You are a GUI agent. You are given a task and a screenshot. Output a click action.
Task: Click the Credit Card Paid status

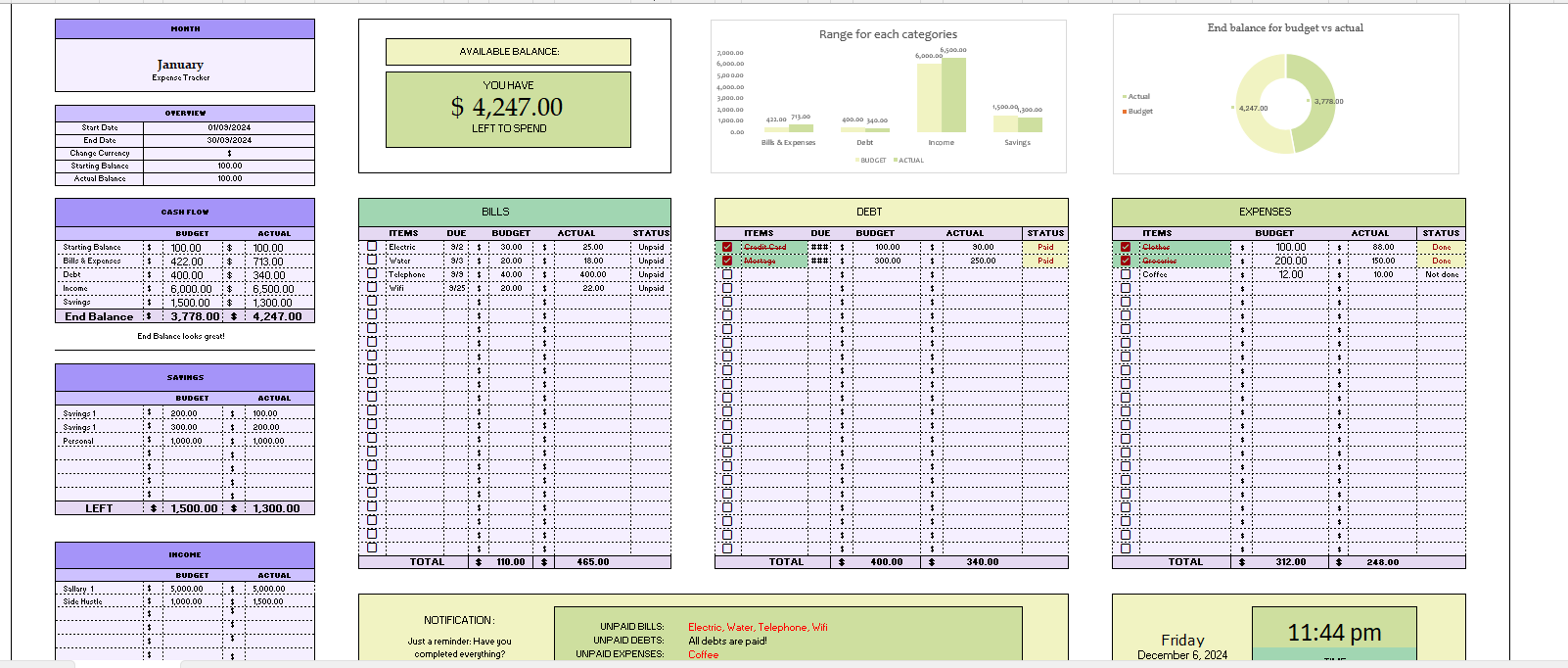click(1045, 247)
